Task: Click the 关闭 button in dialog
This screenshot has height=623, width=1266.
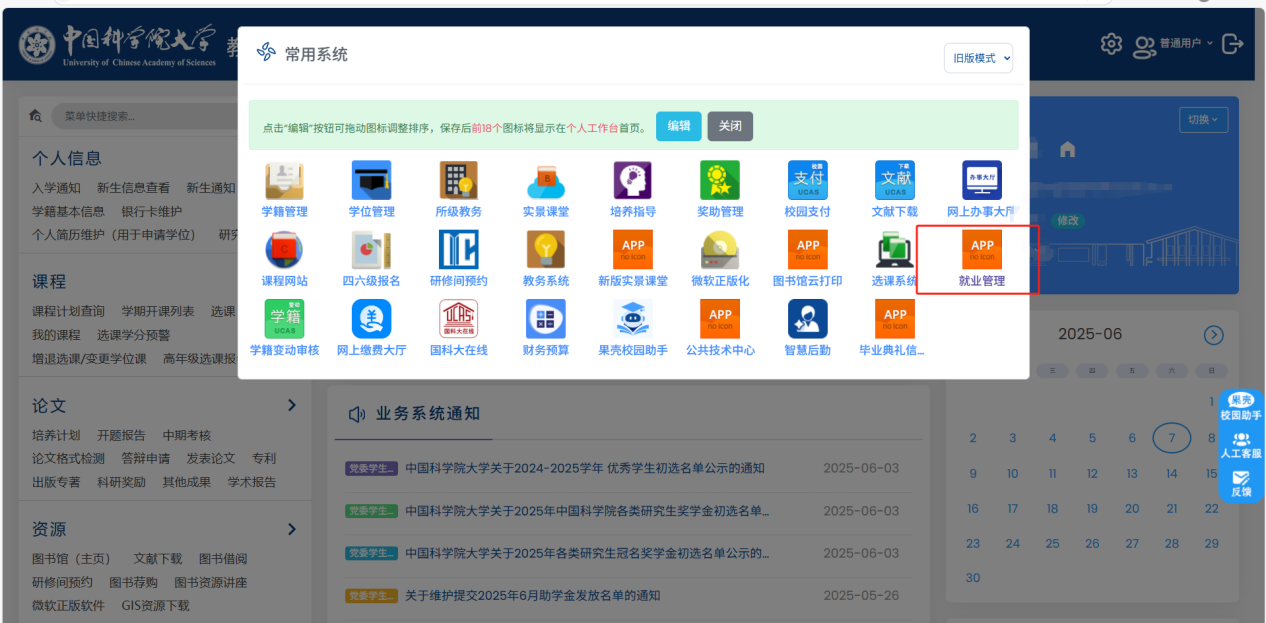Action: tap(730, 126)
